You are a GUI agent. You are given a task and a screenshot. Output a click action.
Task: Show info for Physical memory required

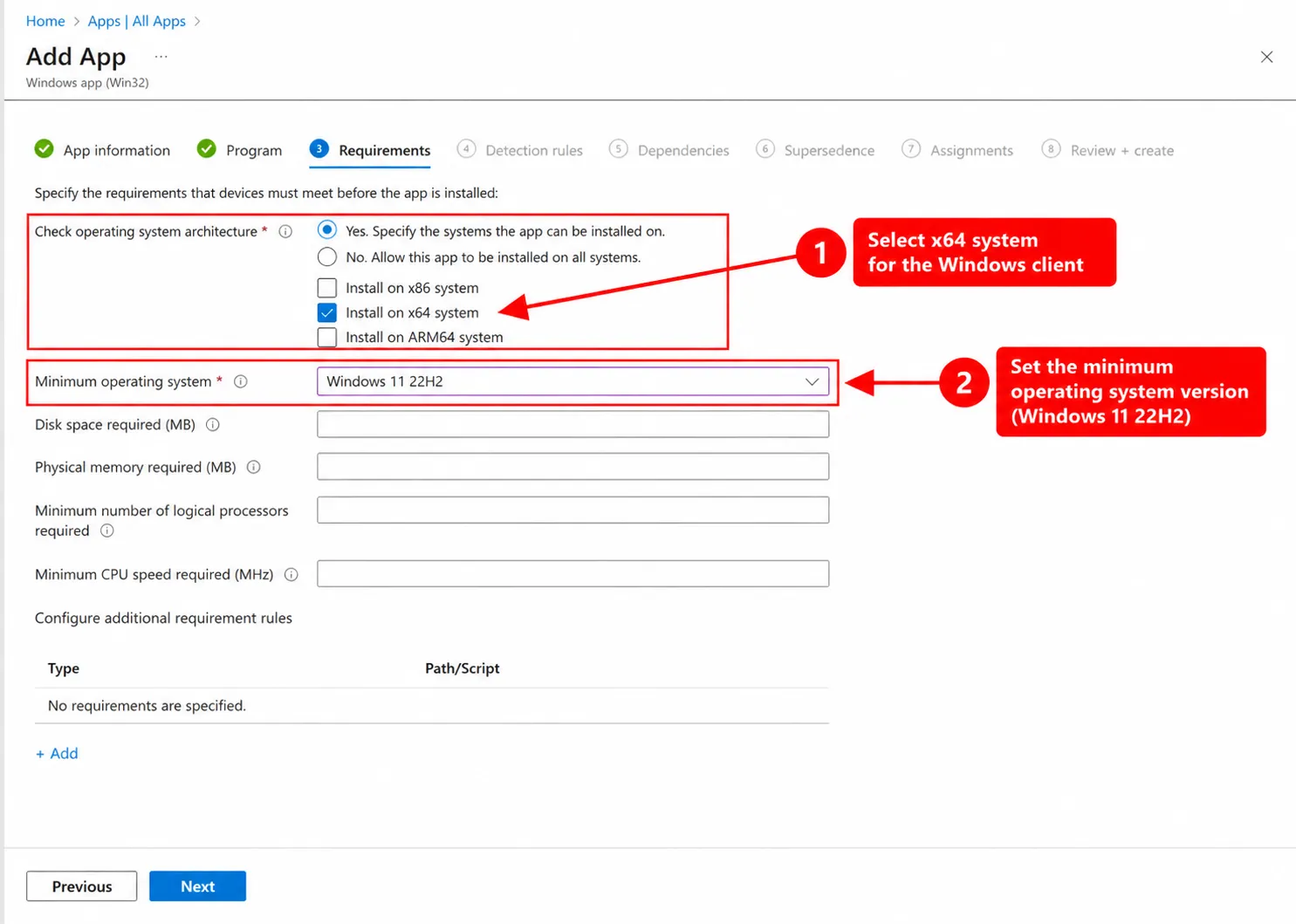(x=254, y=467)
